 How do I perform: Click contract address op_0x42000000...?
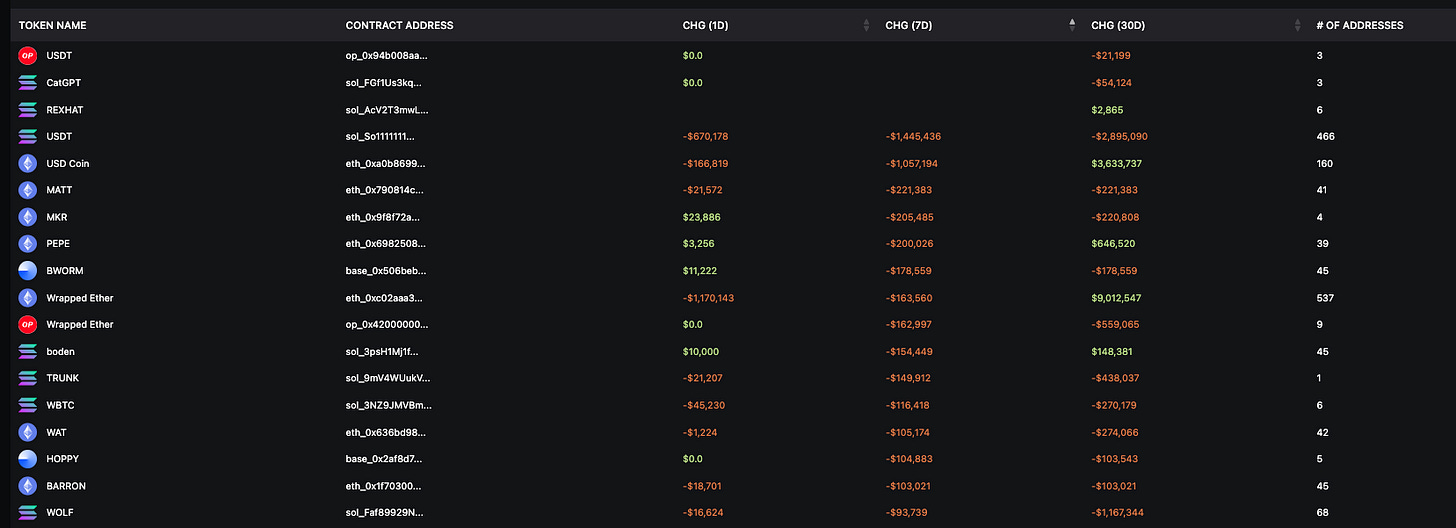click(x=386, y=325)
